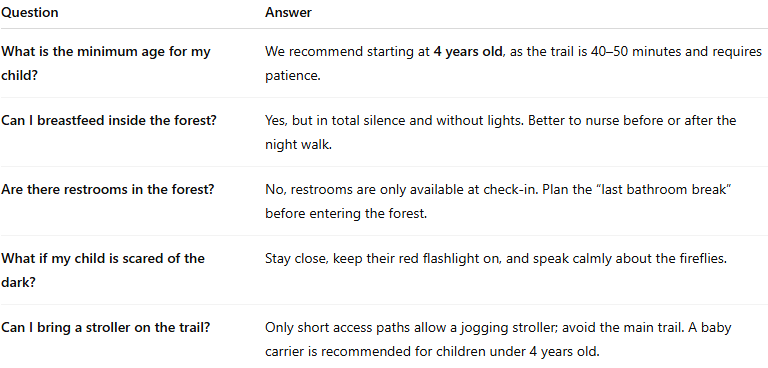The image size is (768, 368).
Task: Click the word 'child?' under minimum age
Action: tap(19, 76)
